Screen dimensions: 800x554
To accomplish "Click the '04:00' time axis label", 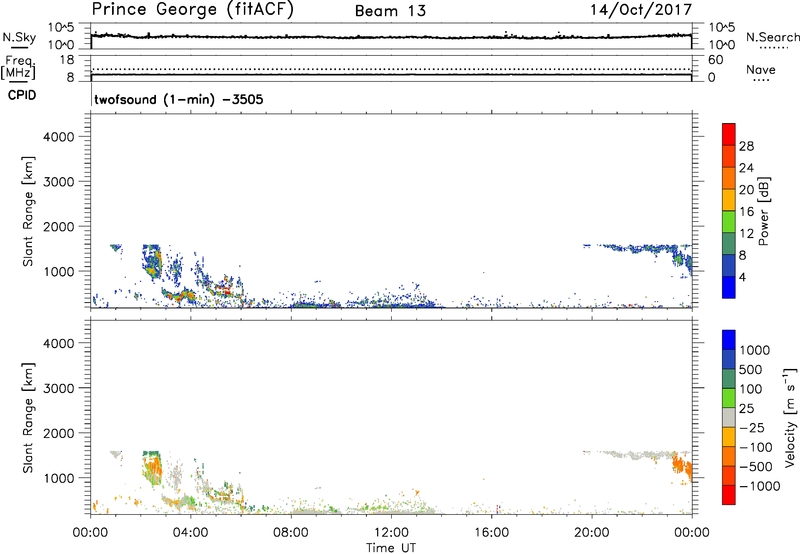I will 190,533.
